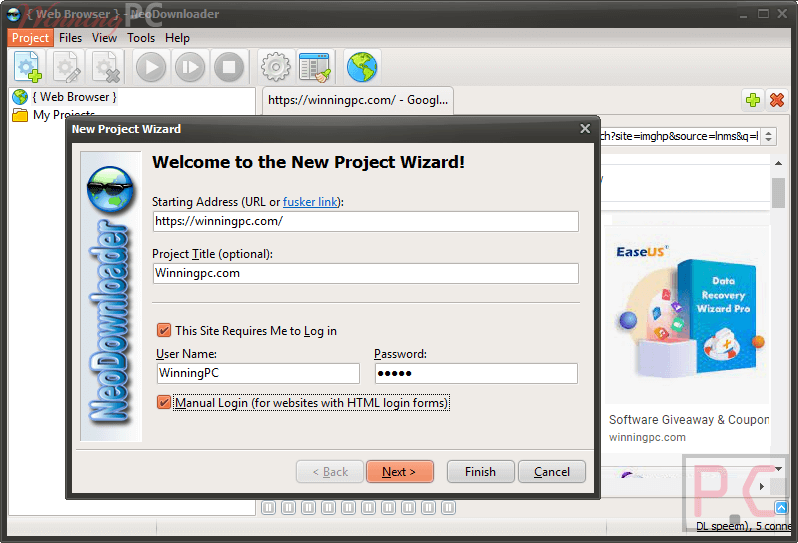Open the Files menu
This screenshot has height=543, width=798.
coord(70,38)
